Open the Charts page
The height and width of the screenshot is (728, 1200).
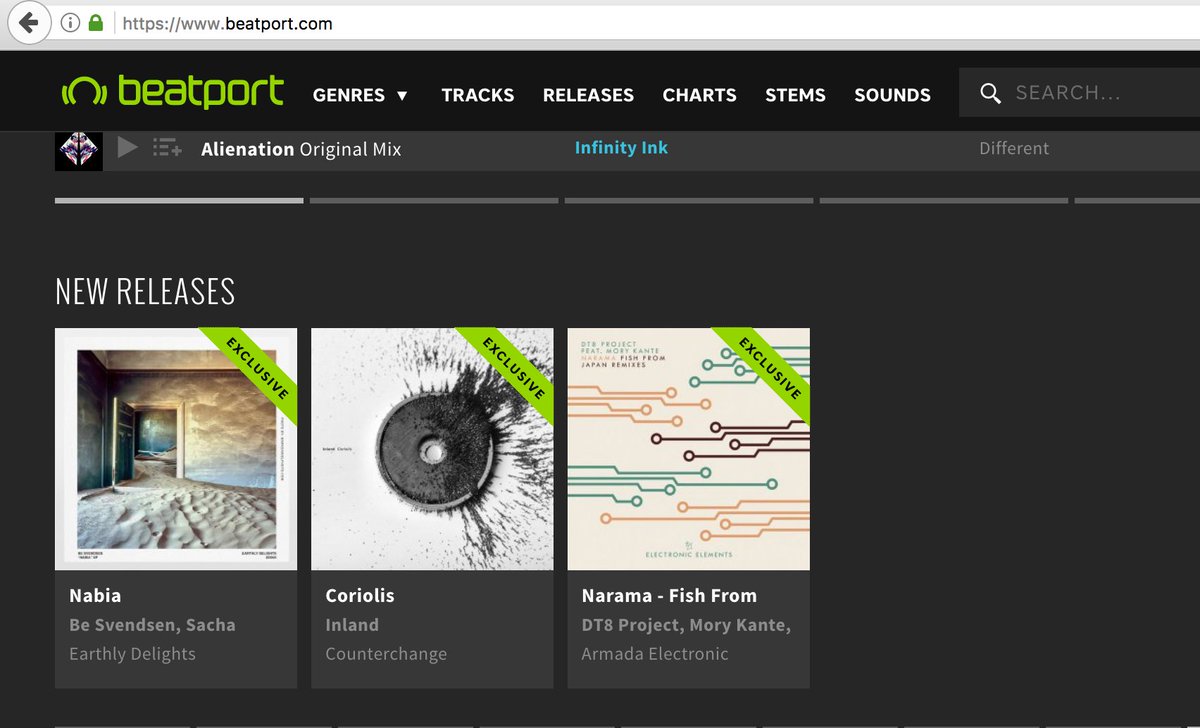[699, 95]
